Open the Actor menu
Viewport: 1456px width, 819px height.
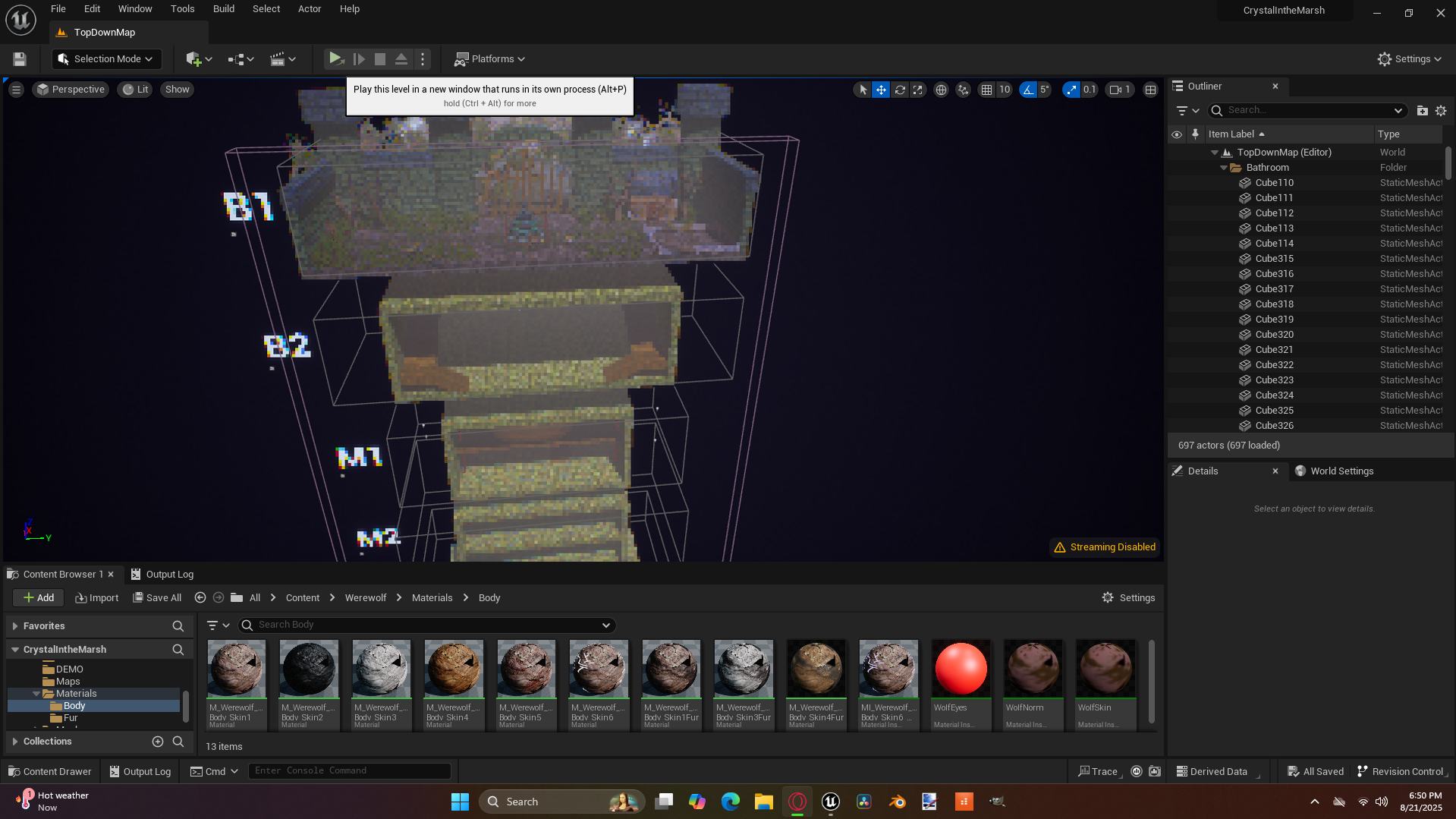[x=310, y=9]
